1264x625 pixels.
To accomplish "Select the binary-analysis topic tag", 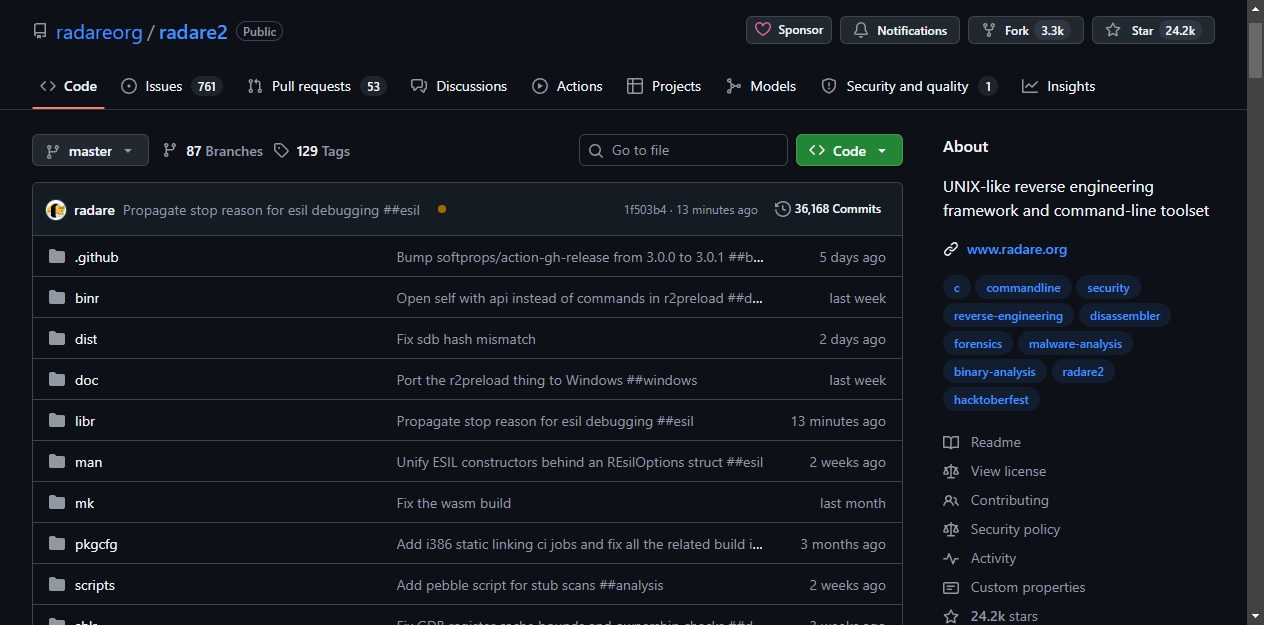I will (x=995, y=372).
